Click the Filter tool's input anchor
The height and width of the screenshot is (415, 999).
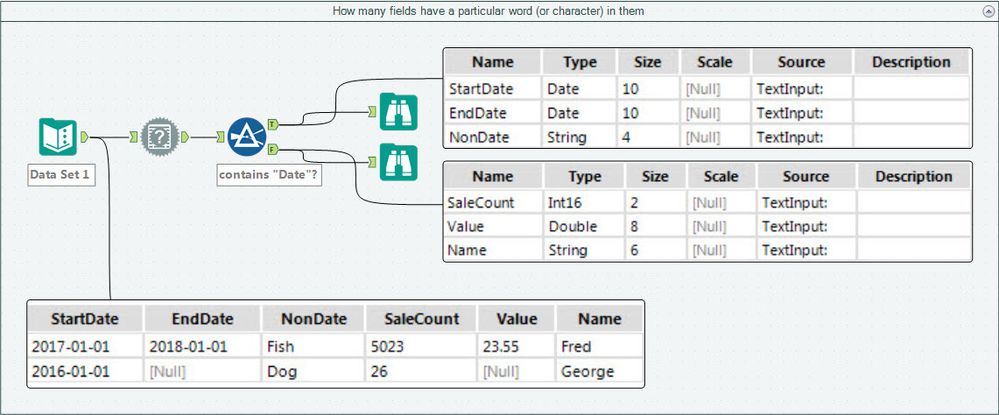(220, 137)
